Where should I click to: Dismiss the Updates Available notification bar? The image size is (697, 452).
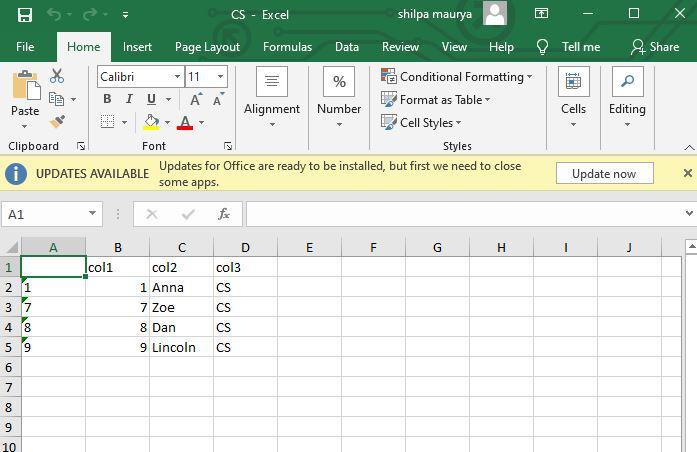point(687,173)
